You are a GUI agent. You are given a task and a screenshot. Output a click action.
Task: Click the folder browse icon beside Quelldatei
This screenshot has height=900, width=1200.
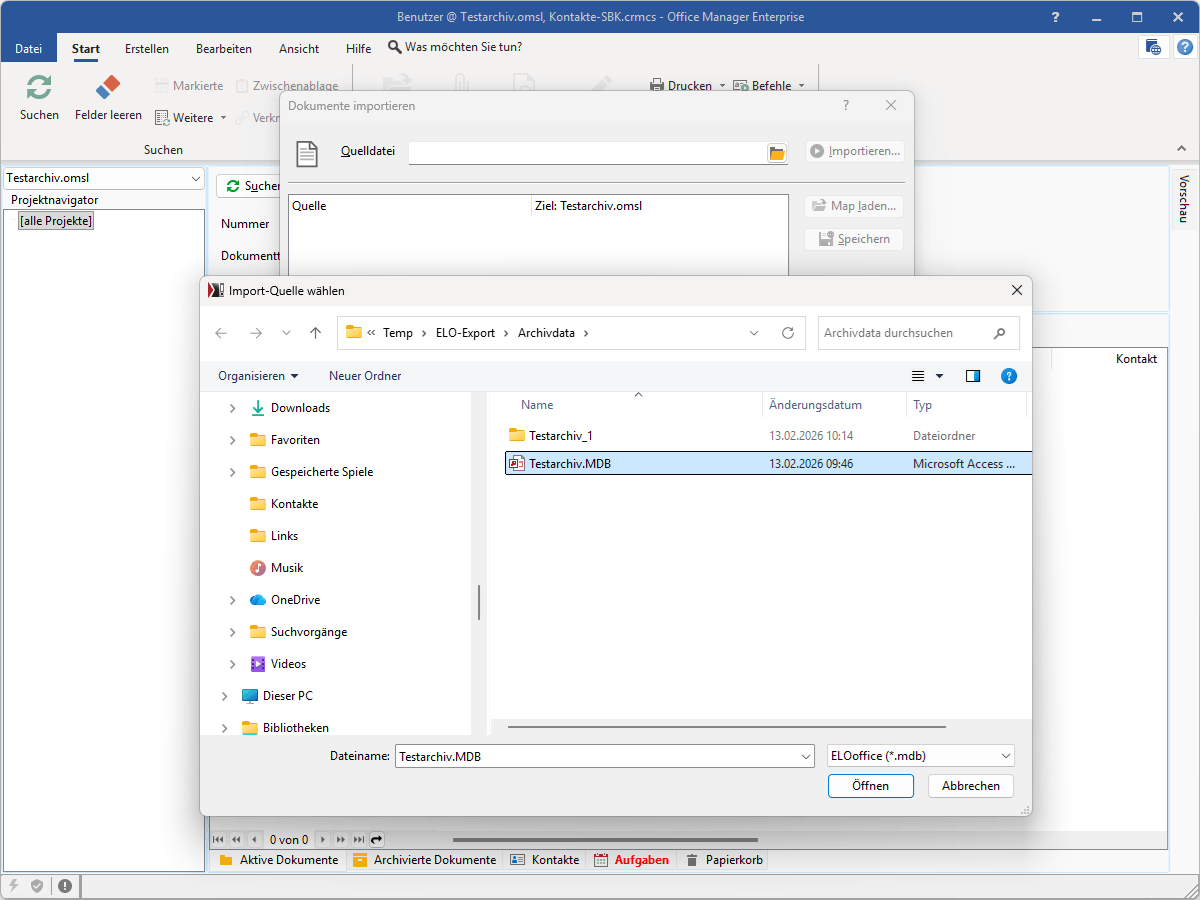click(x=777, y=152)
